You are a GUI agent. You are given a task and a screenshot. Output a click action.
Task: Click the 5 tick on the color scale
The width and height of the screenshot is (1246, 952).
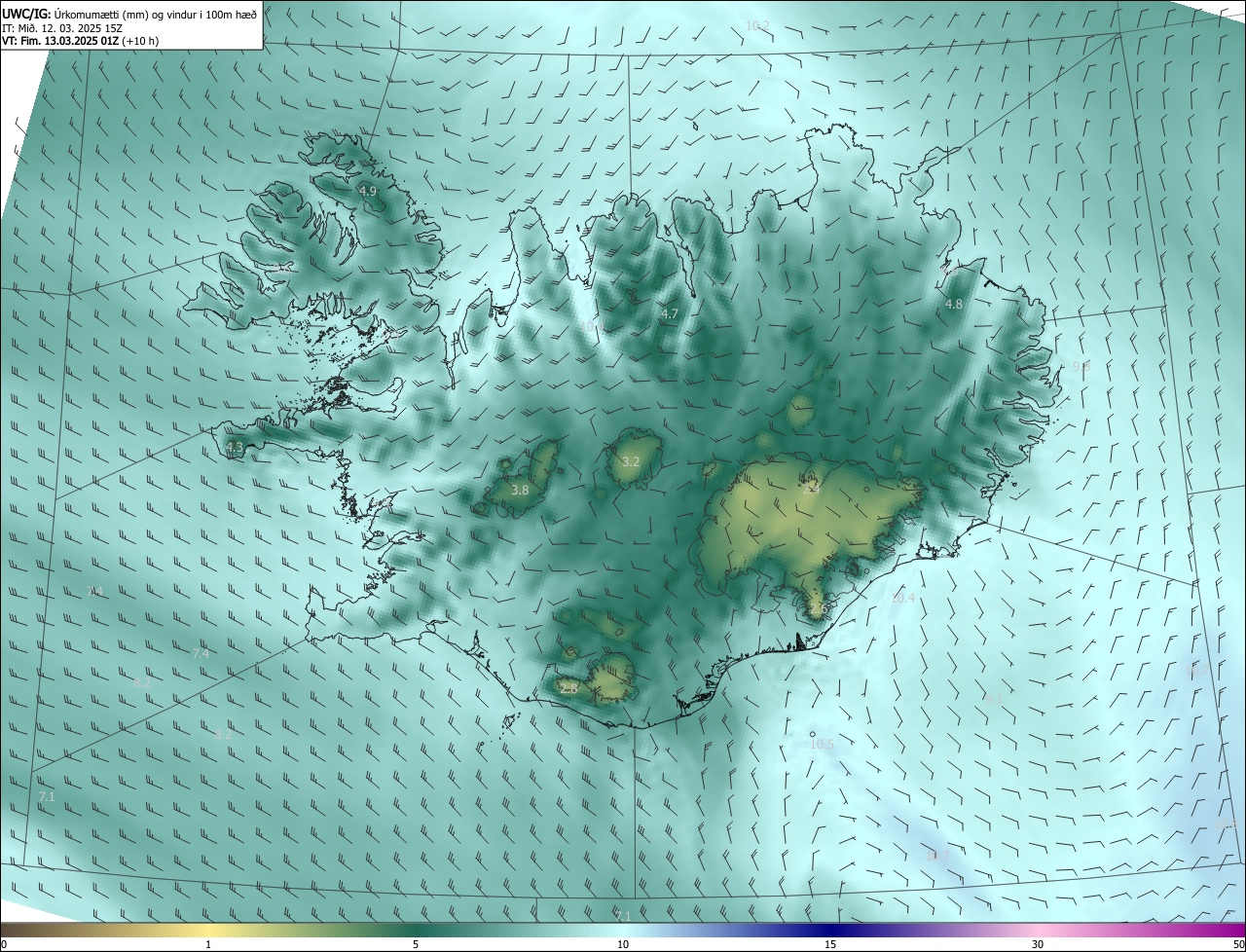[416, 944]
